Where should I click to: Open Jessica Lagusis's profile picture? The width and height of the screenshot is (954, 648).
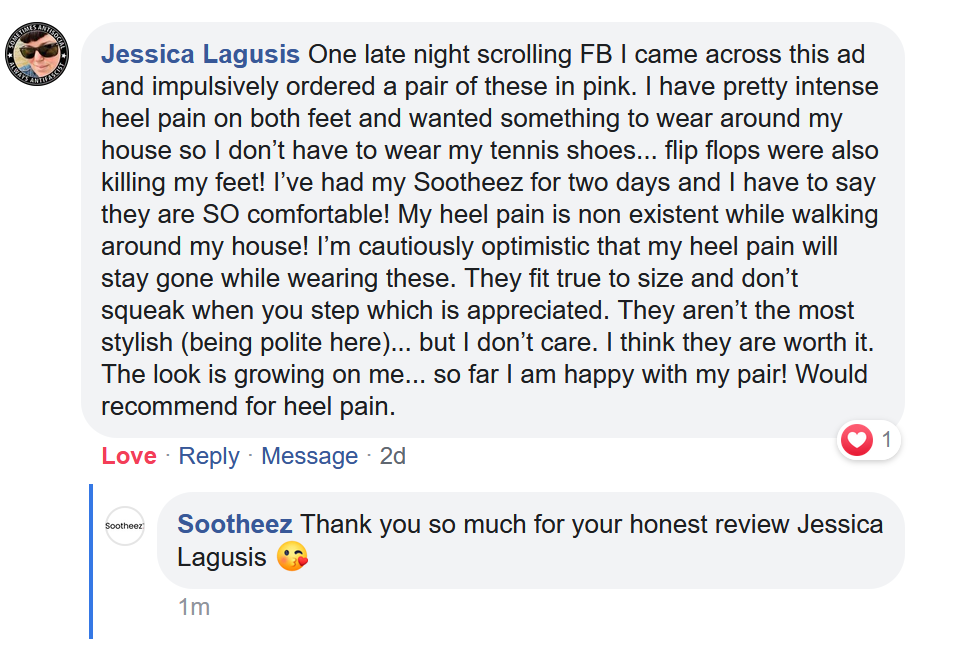(41, 54)
